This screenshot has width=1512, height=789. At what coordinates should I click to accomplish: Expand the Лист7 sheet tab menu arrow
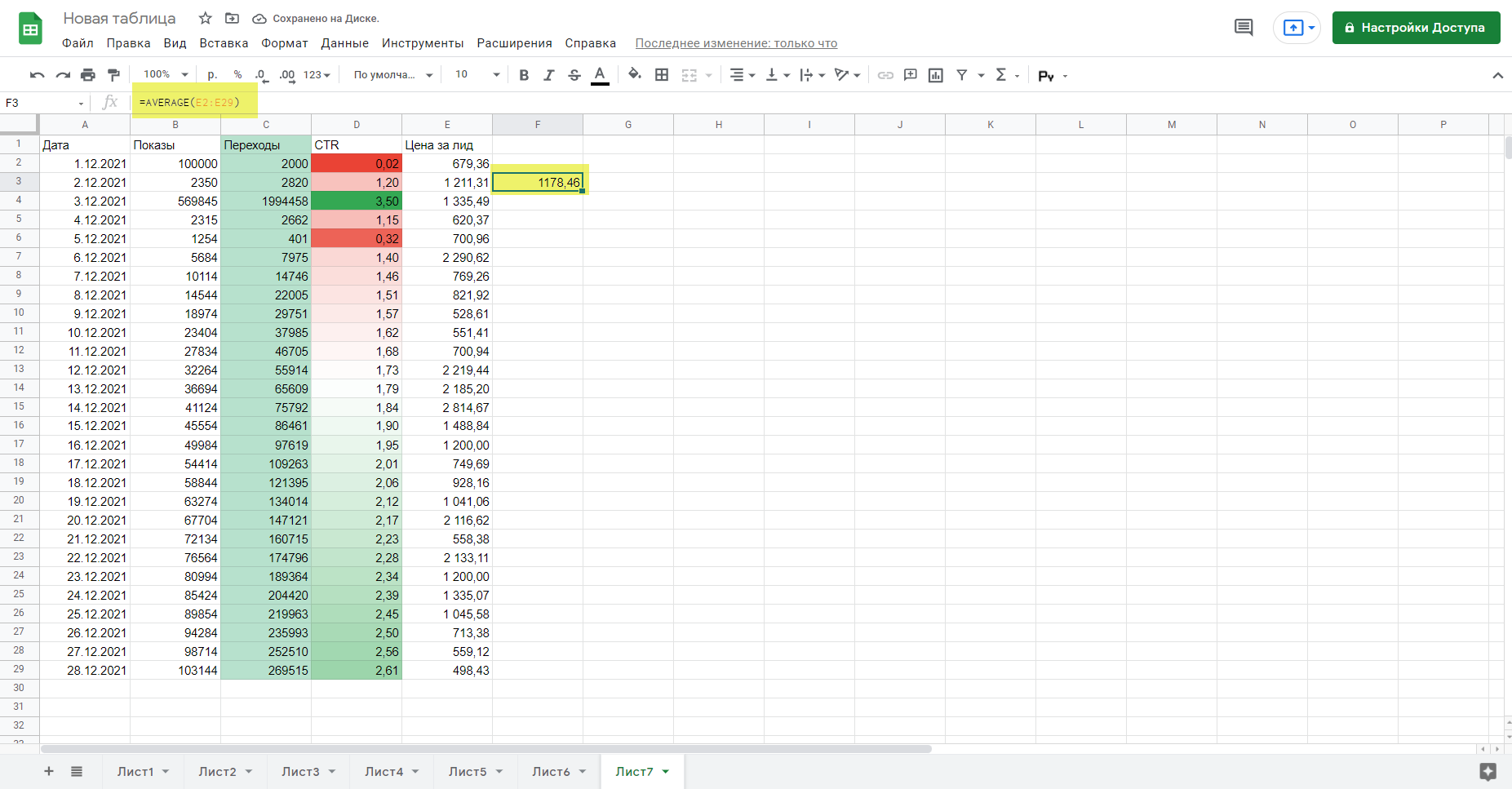point(666,772)
